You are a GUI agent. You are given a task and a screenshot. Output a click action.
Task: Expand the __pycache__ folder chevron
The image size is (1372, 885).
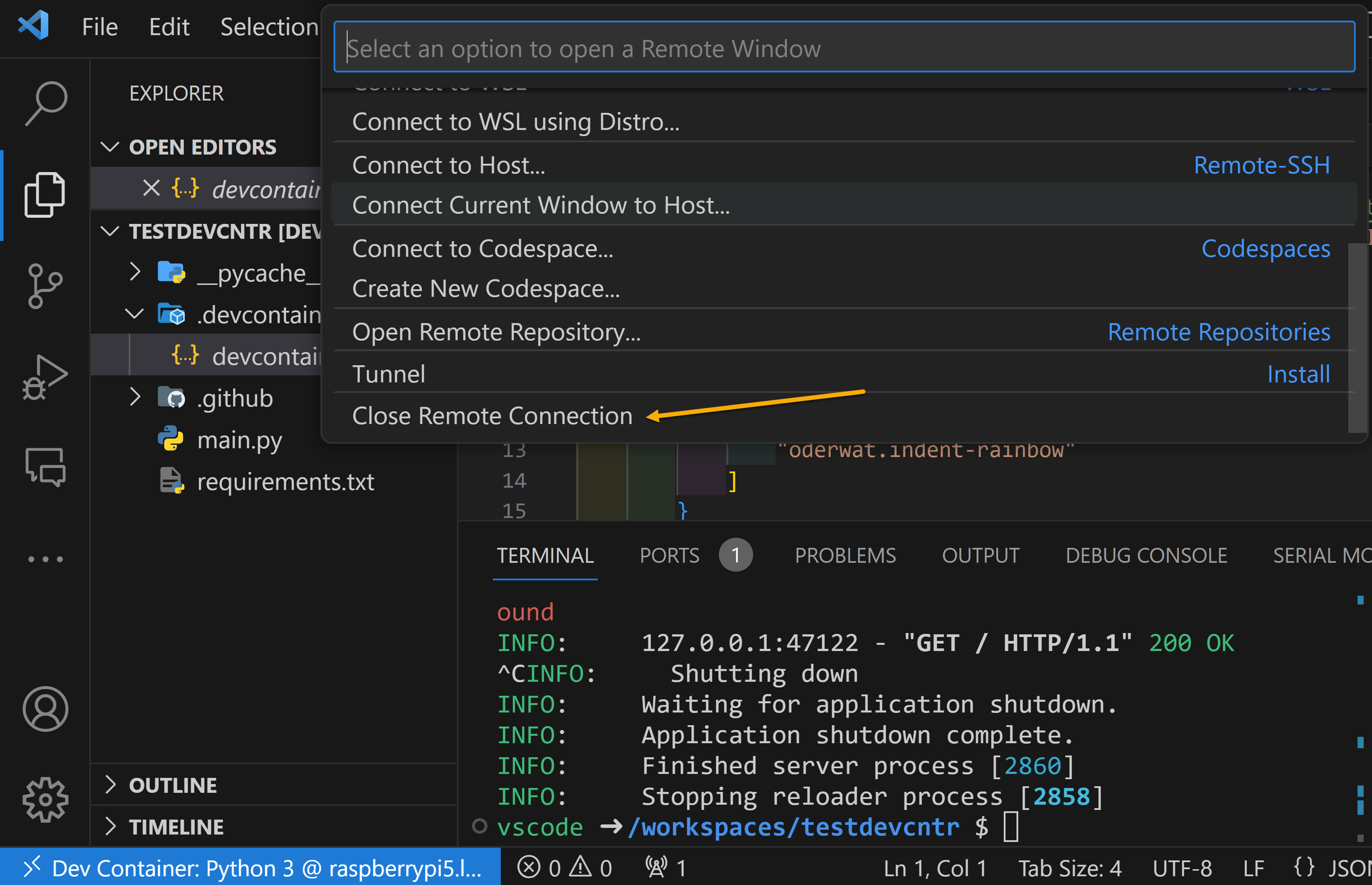click(134, 272)
